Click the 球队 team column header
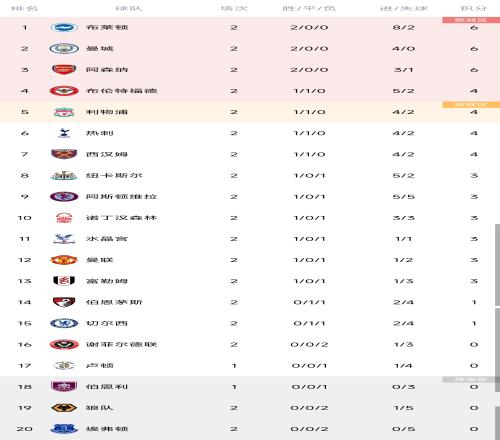 click(129, 8)
